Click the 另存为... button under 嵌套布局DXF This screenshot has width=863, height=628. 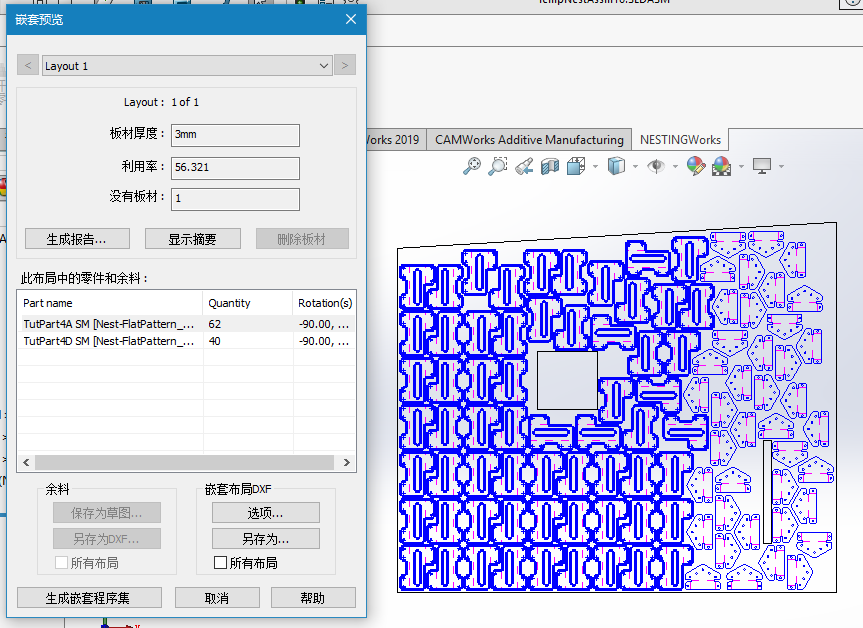[266, 539]
